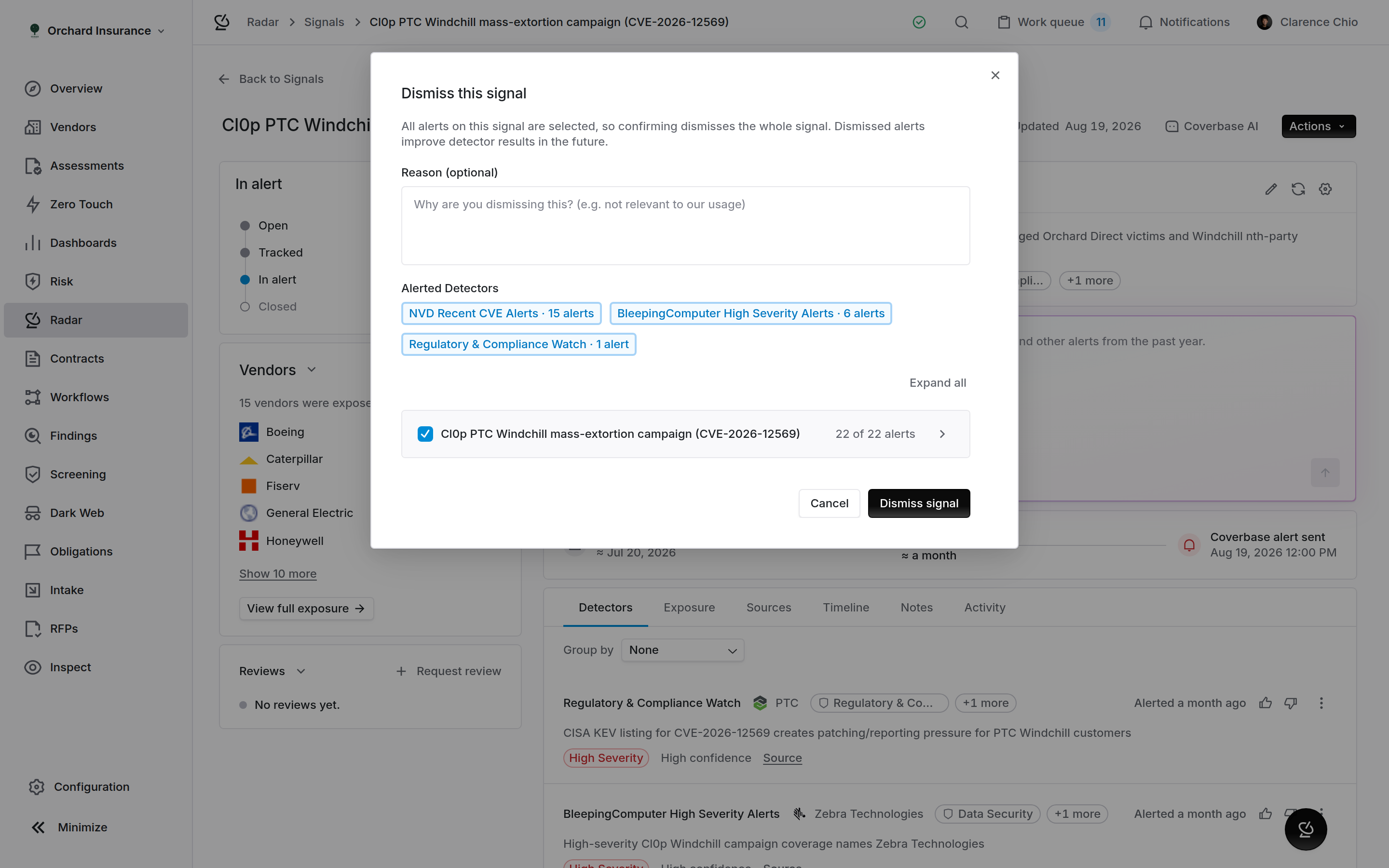Open the Group by None dropdown

coord(682,651)
